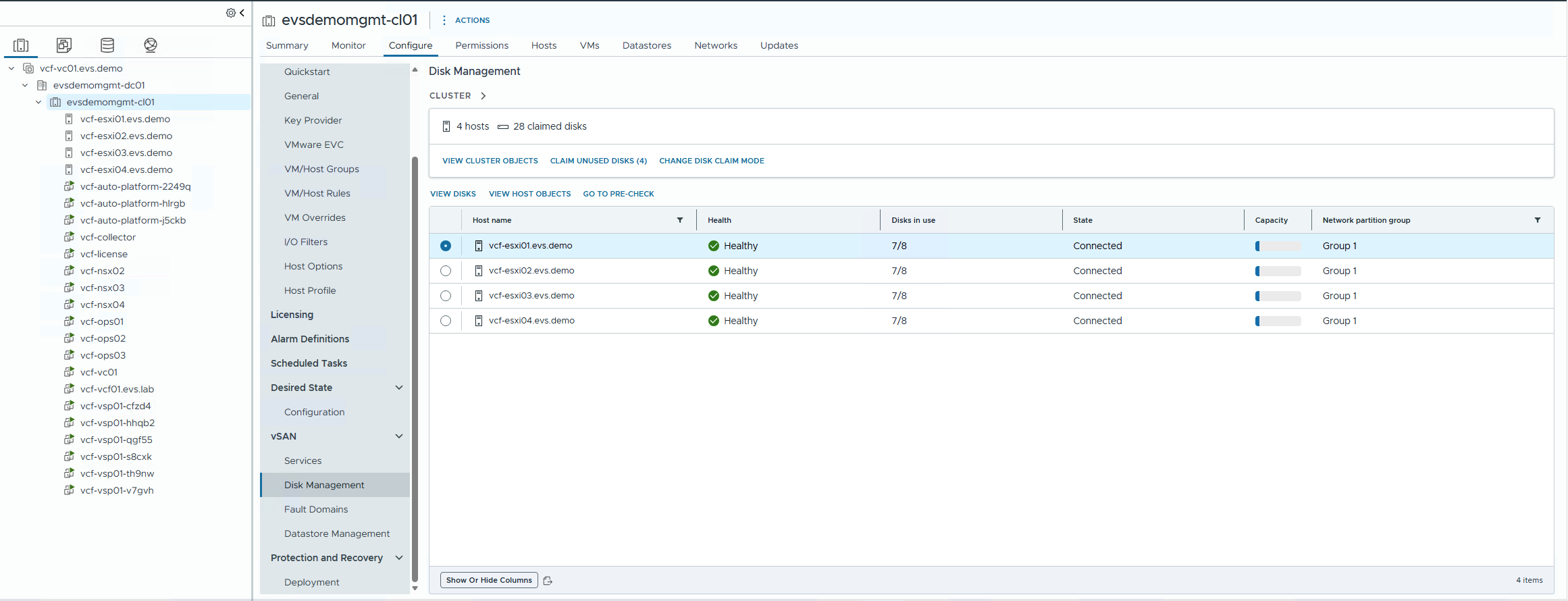Collapse the evsdemomgmt-cl01 cluster node

(x=38, y=102)
